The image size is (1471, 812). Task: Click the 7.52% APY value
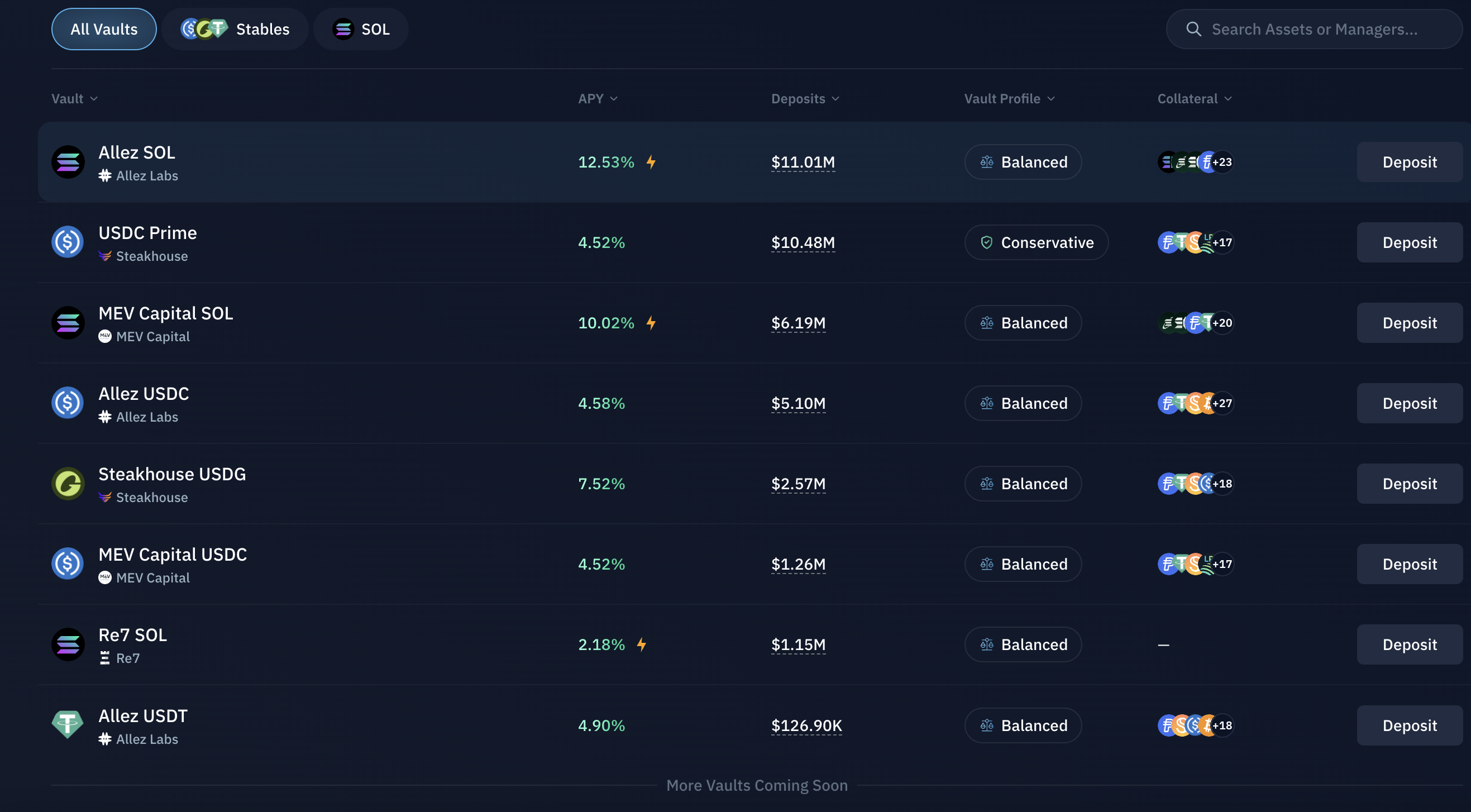pyautogui.click(x=601, y=484)
